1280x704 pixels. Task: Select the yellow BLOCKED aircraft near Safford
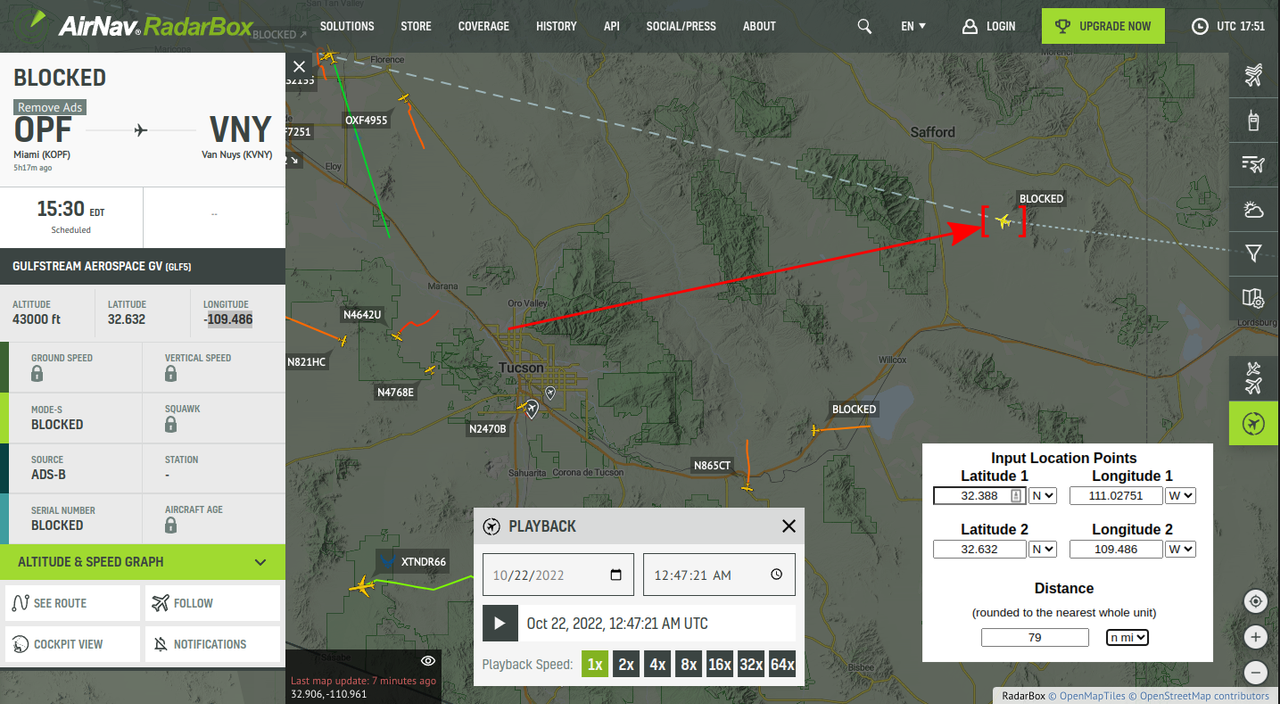coord(1003,221)
